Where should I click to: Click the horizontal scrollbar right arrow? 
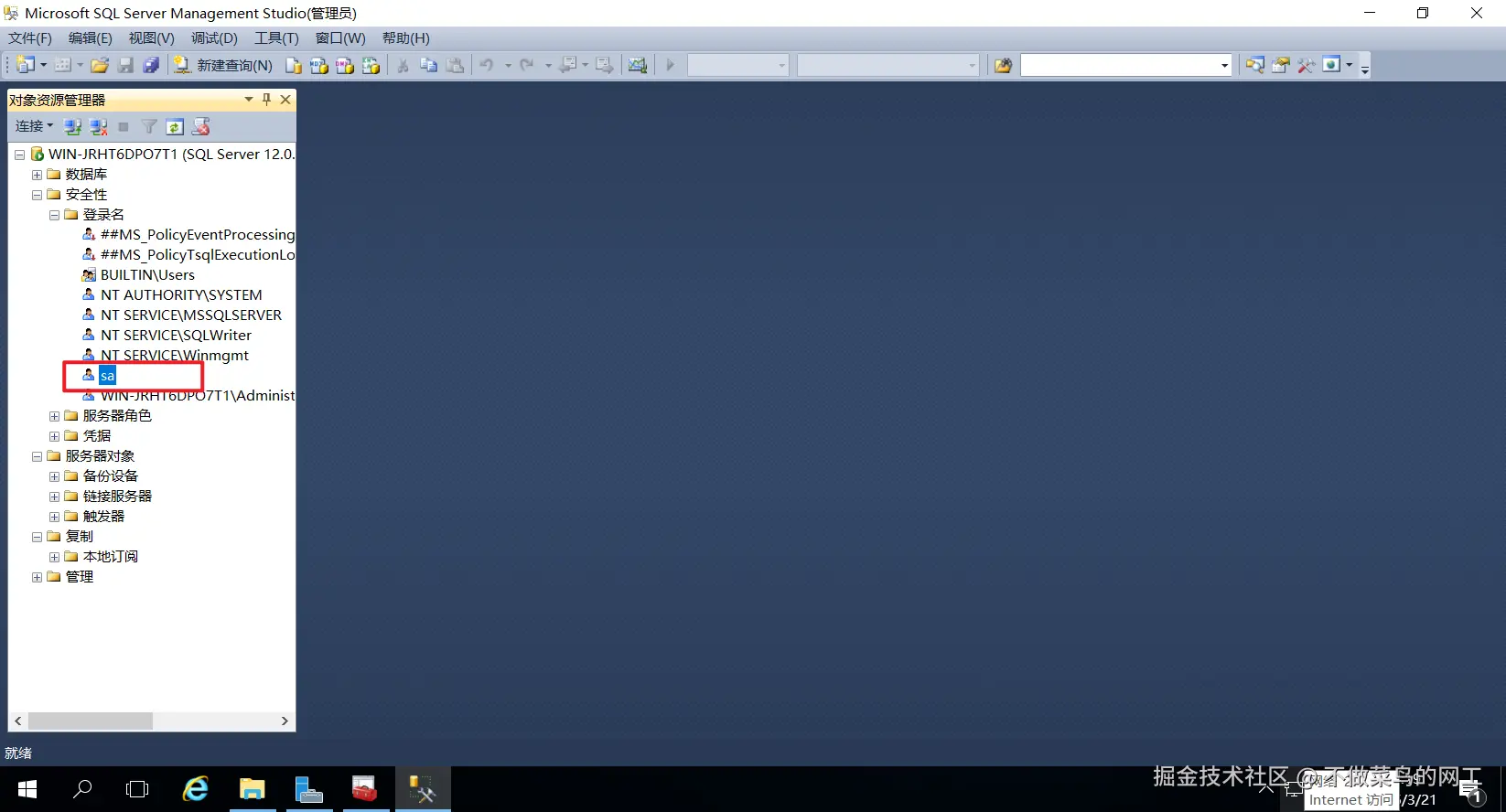(x=285, y=721)
